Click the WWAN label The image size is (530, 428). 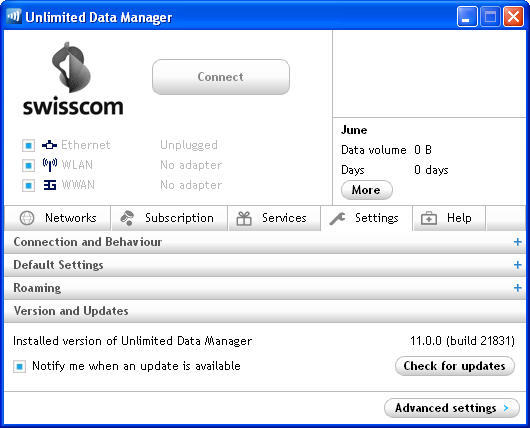[x=78, y=185]
